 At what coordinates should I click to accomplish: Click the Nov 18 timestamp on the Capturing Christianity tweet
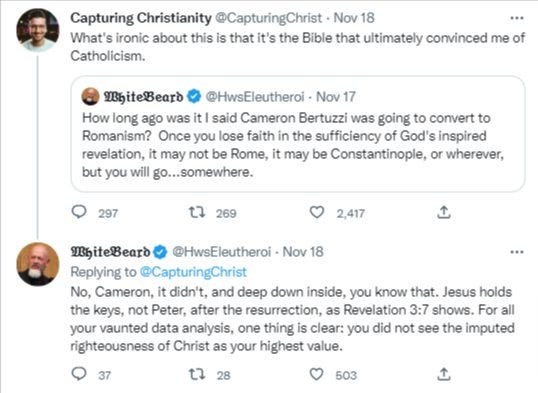point(354,18)
